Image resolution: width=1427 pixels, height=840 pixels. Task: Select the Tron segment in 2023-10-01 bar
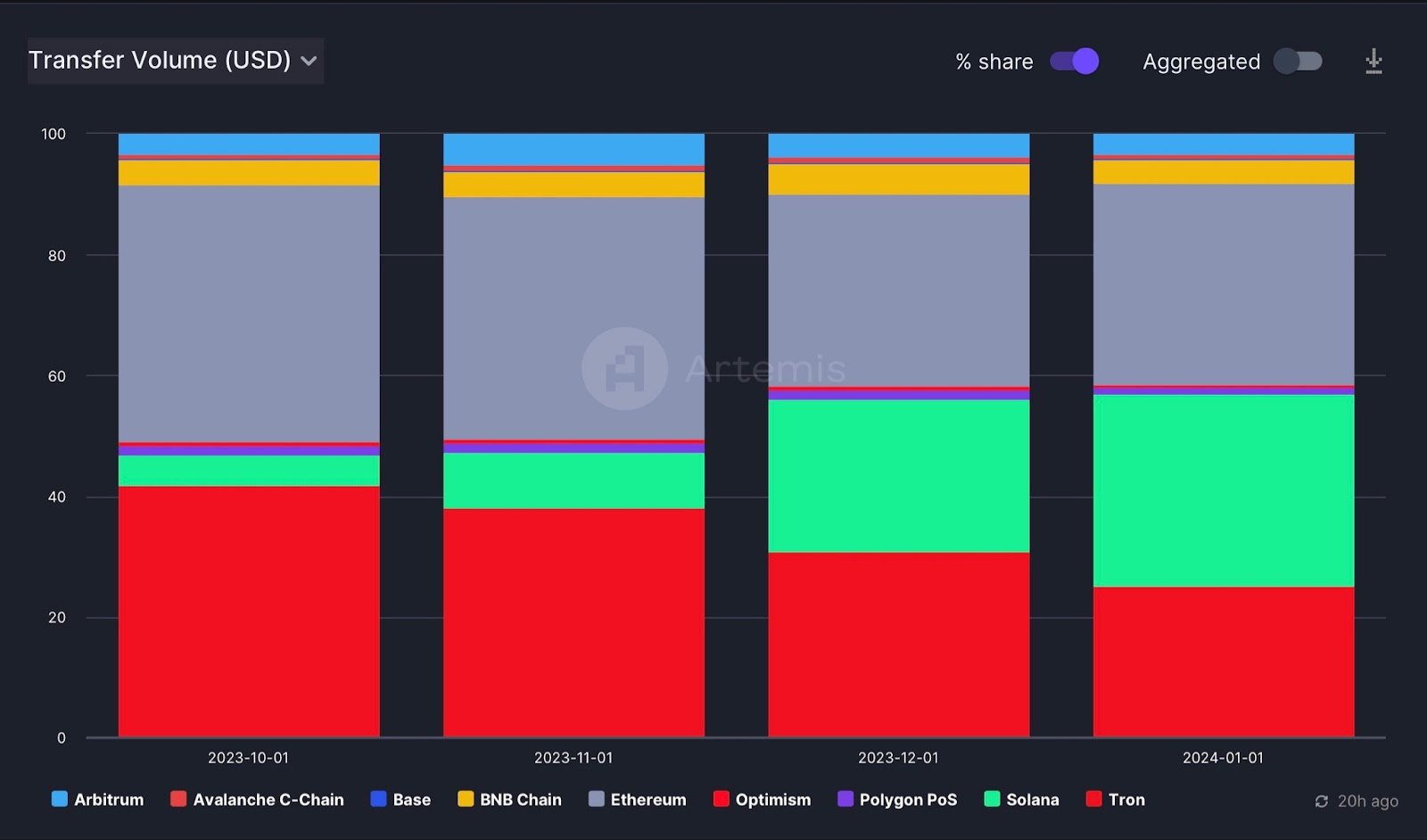coord(249,612)
